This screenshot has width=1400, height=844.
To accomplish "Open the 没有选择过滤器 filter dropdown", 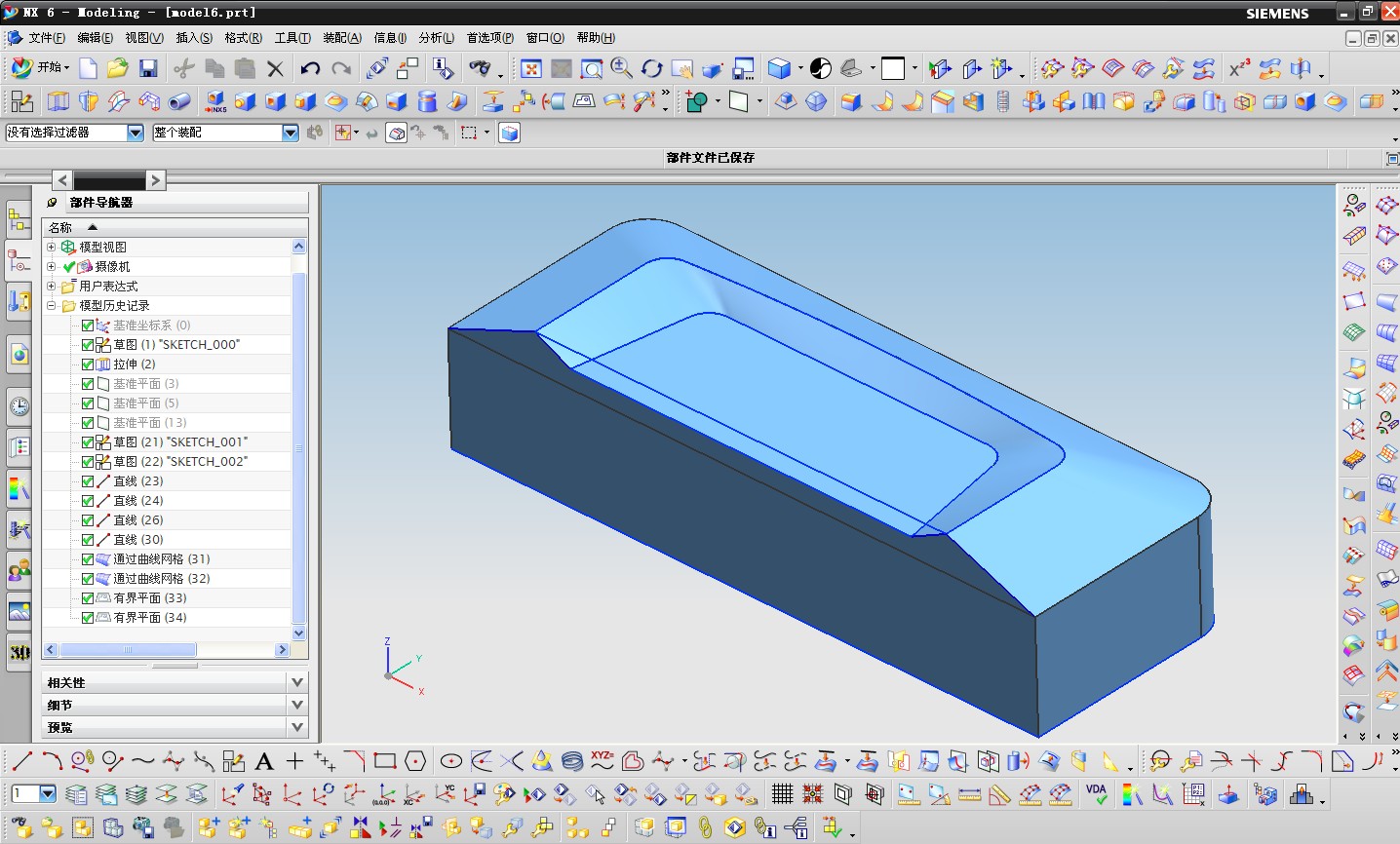I will [136, 133].
